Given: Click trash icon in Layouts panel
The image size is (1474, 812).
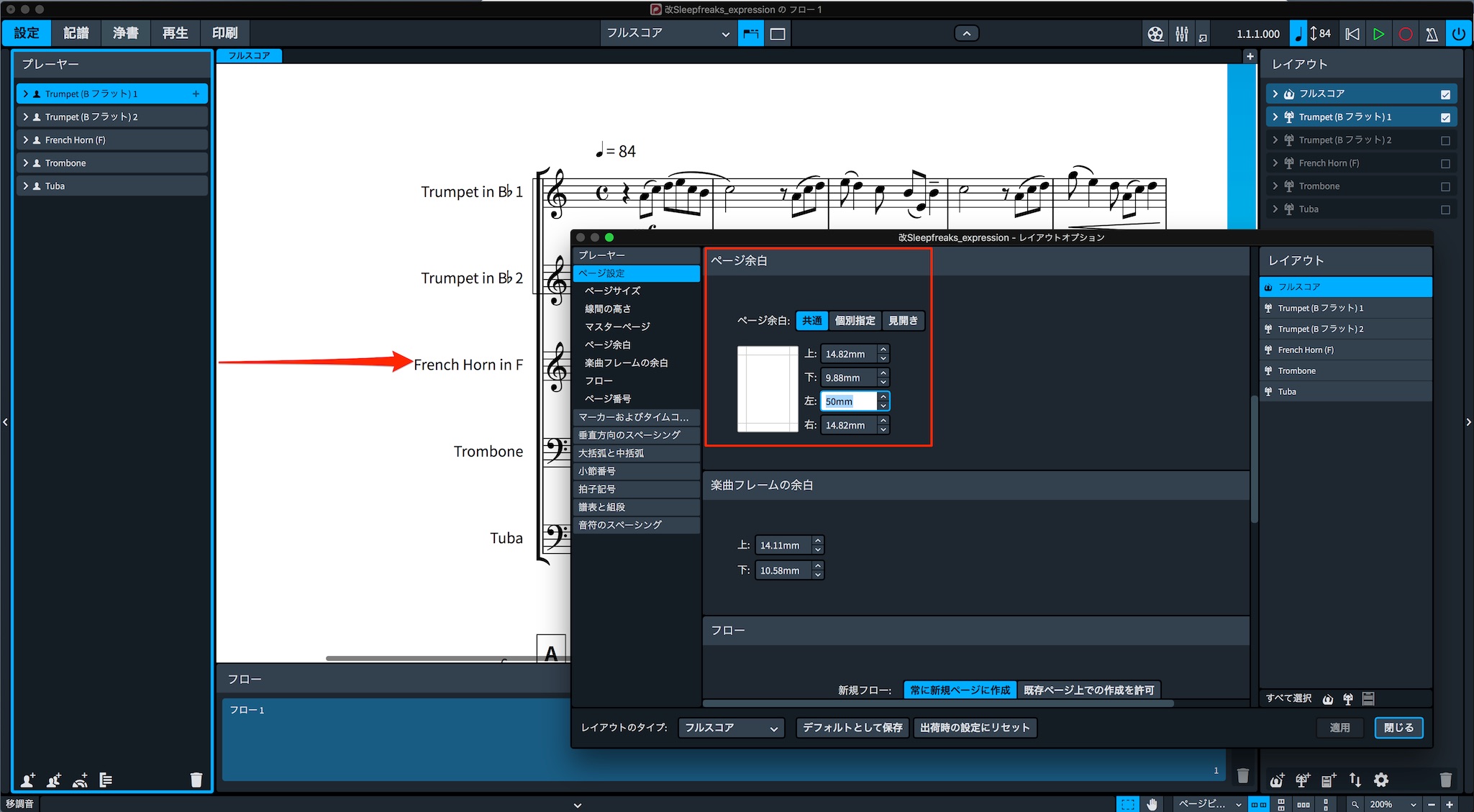Looking at the screenshot, I should click(x=1446, y=780).
